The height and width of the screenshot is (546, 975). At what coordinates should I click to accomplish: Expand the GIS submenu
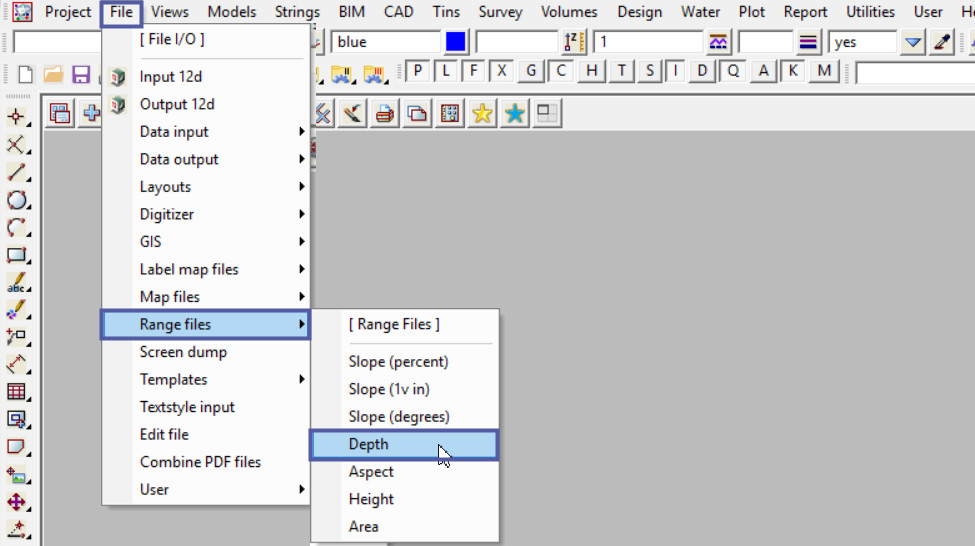[206, 241]
